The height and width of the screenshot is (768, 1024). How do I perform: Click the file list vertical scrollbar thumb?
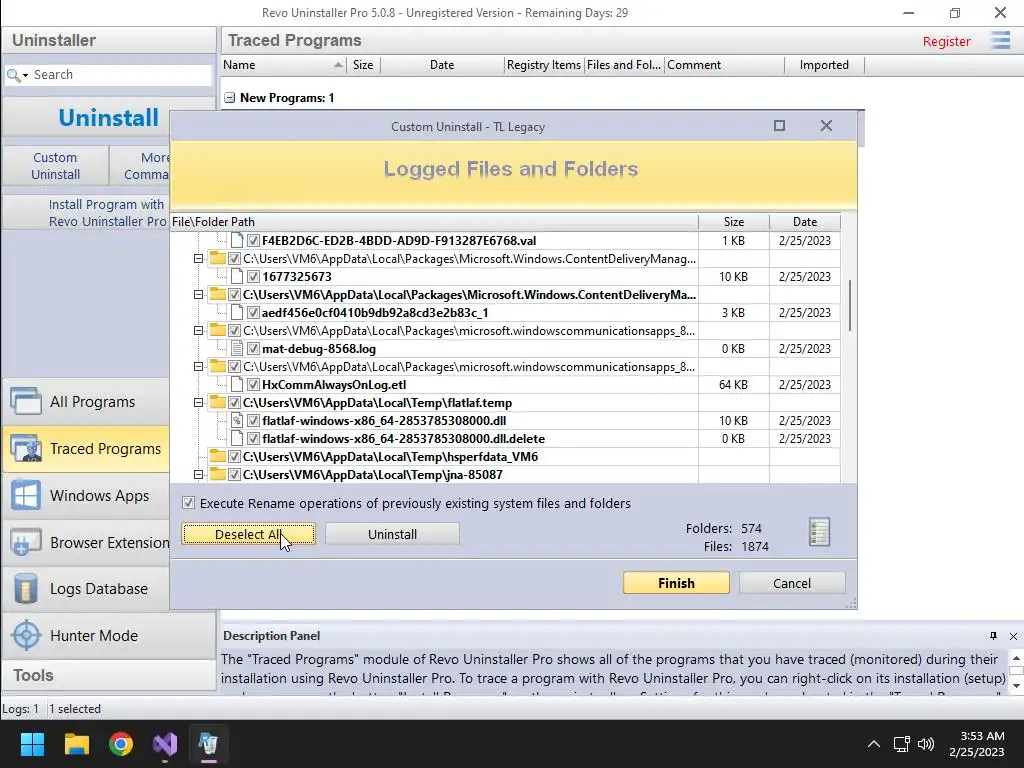pyautogui.click(x=849, y=305)
